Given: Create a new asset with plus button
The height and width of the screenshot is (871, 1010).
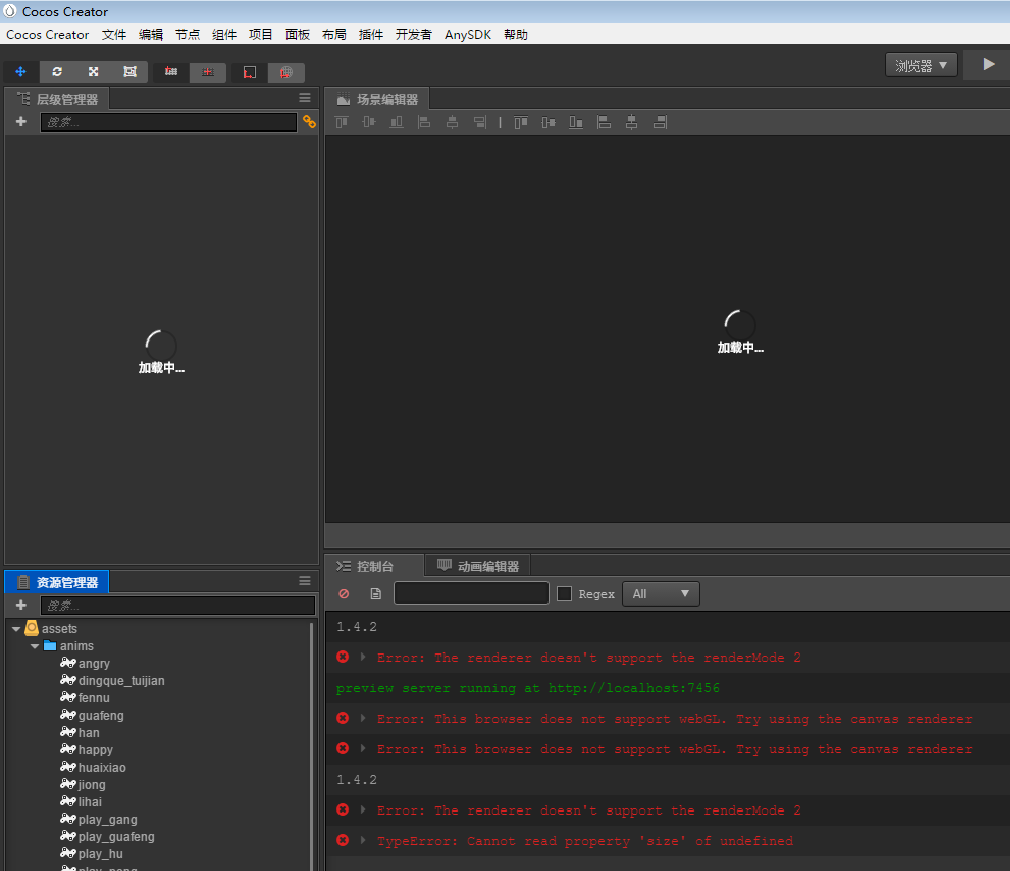Looking at the screenshot, I should point(21,605).
